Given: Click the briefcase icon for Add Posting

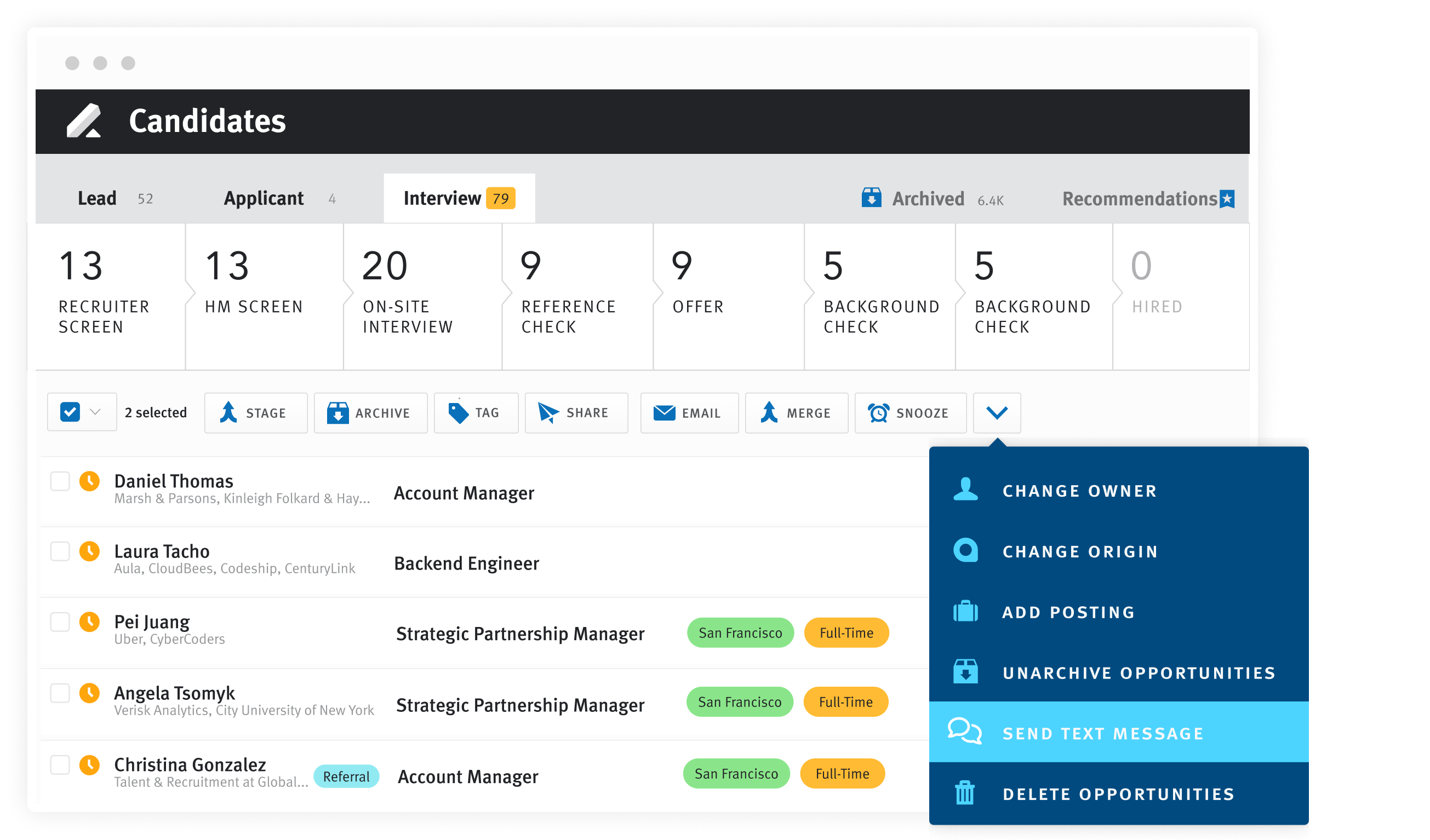Looking at the screenshot, I should 965,612.
